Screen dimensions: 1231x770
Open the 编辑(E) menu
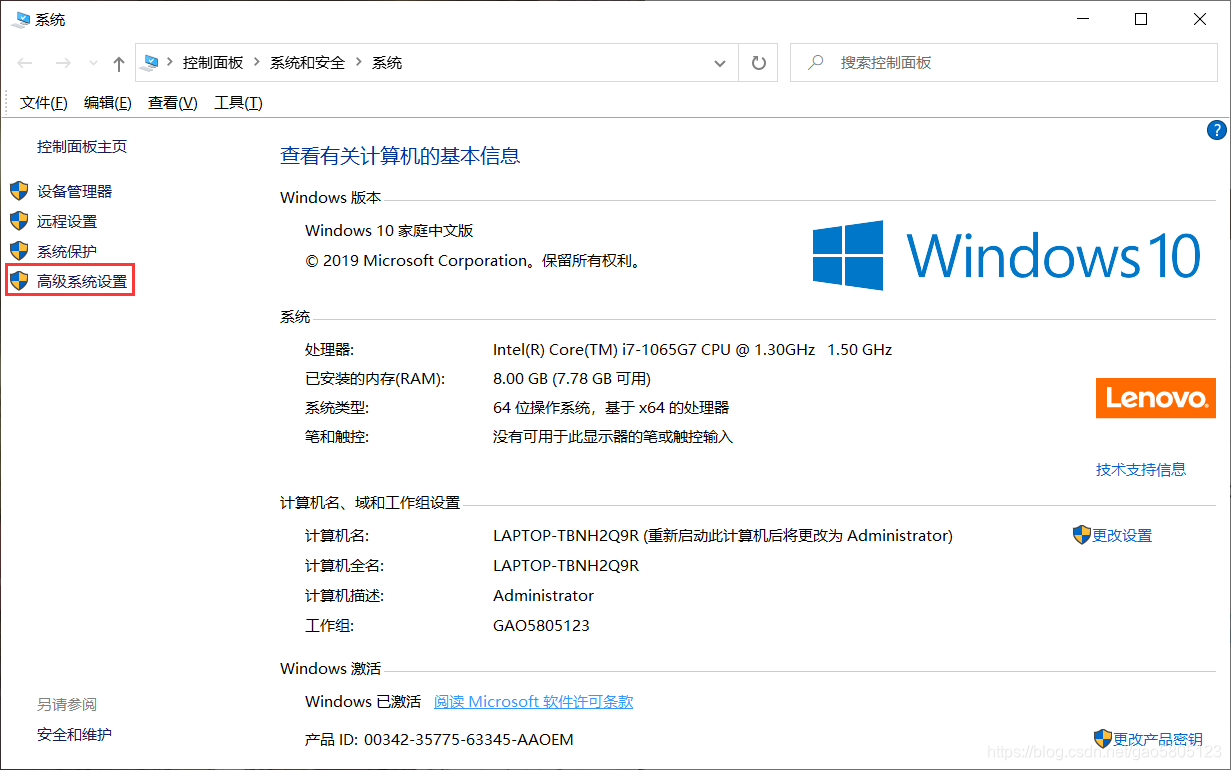[108, 103]
